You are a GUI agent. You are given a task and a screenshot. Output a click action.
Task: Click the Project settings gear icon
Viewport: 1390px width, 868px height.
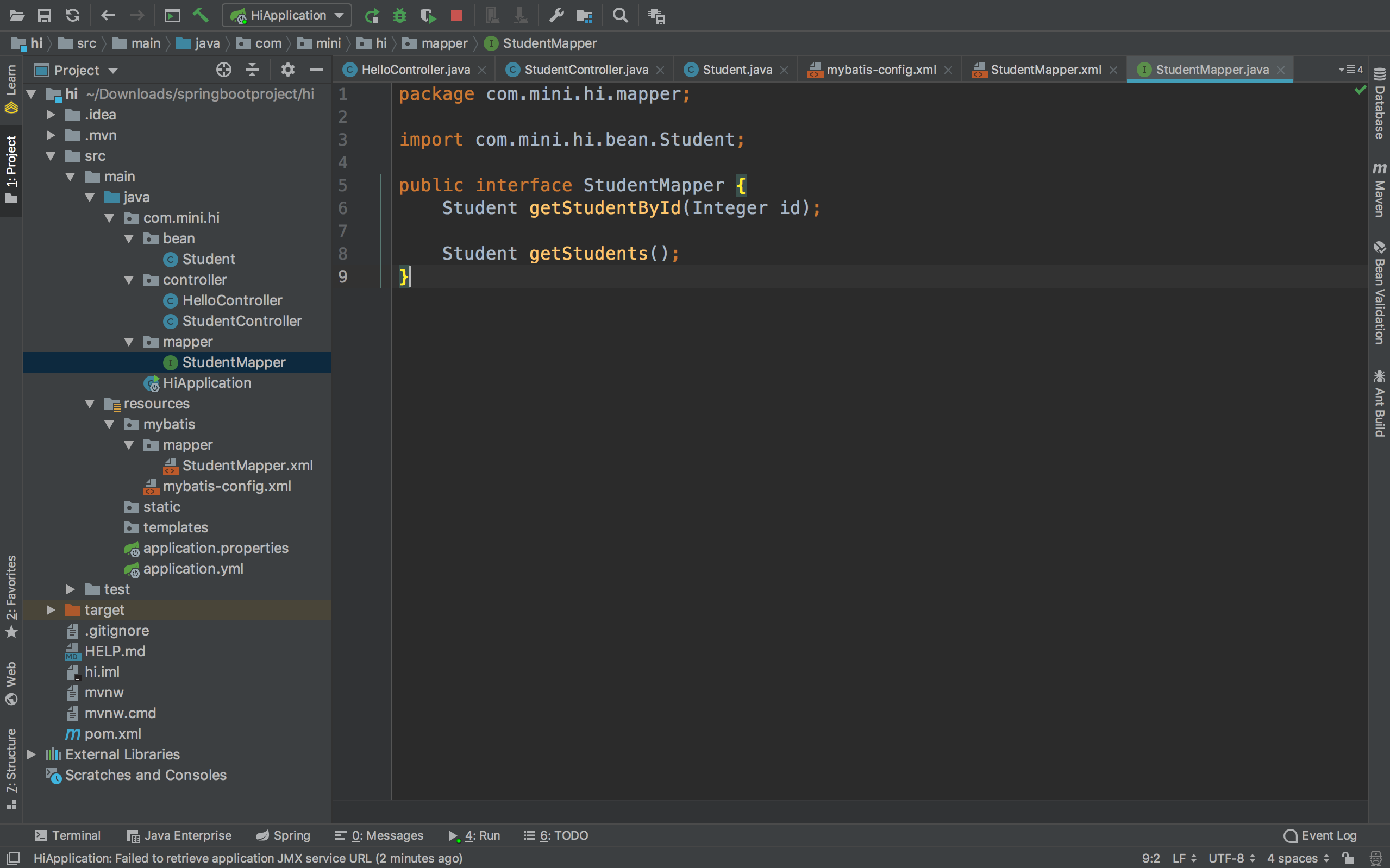click(x=287, y=70)
